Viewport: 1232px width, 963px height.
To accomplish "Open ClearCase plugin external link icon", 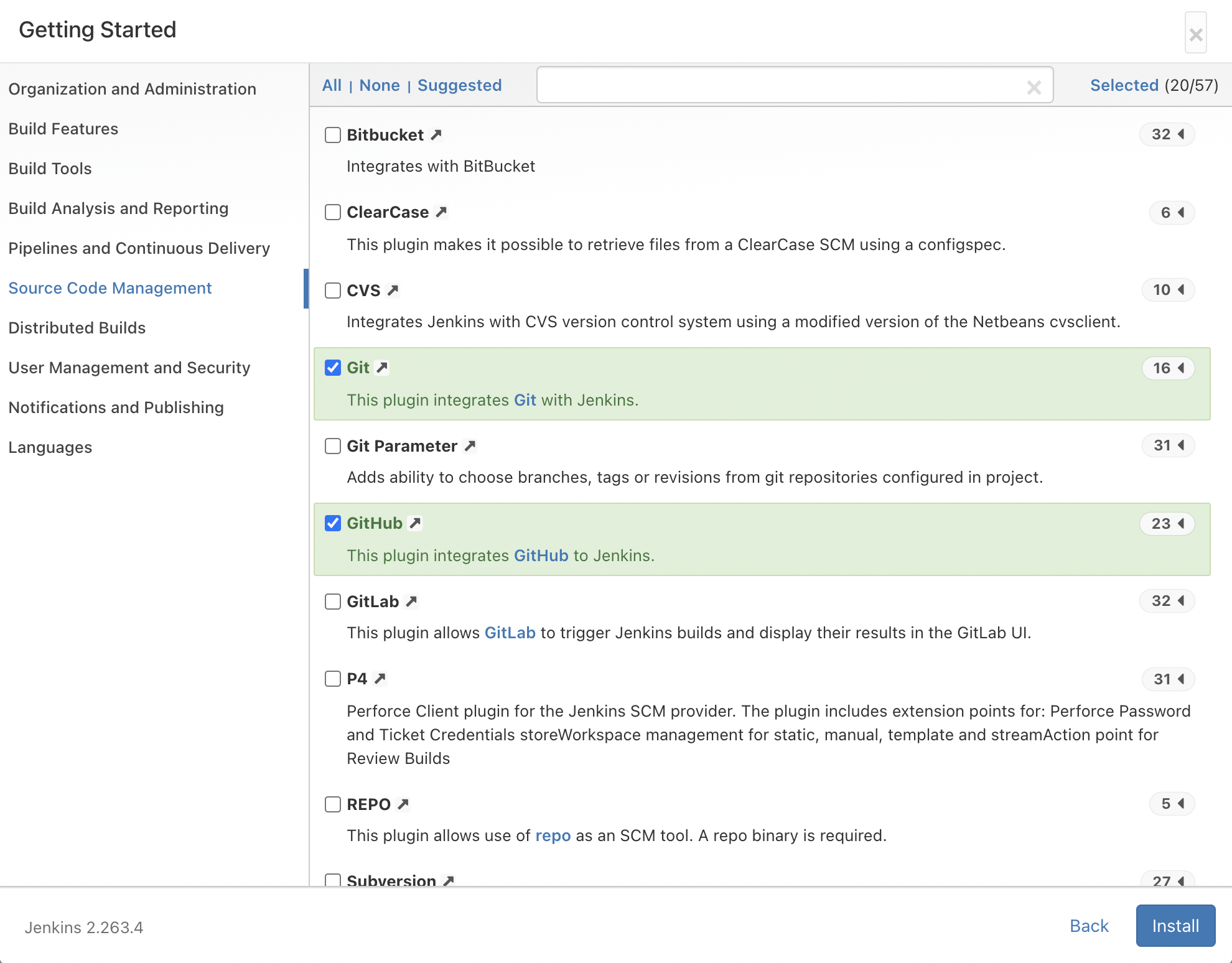I will tap(441, 212).
